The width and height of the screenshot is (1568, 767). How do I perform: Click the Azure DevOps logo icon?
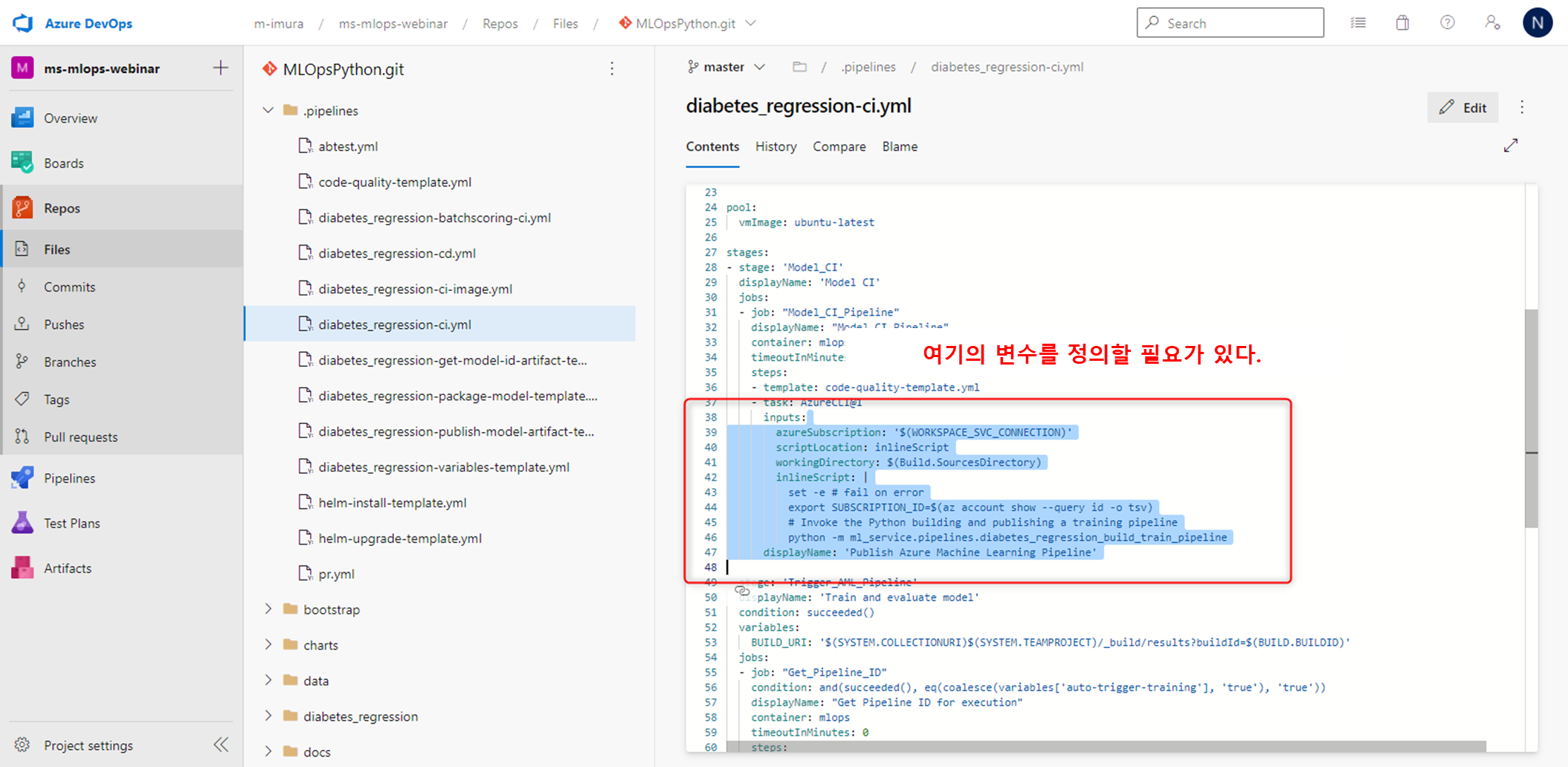click(x=23, y=23)
